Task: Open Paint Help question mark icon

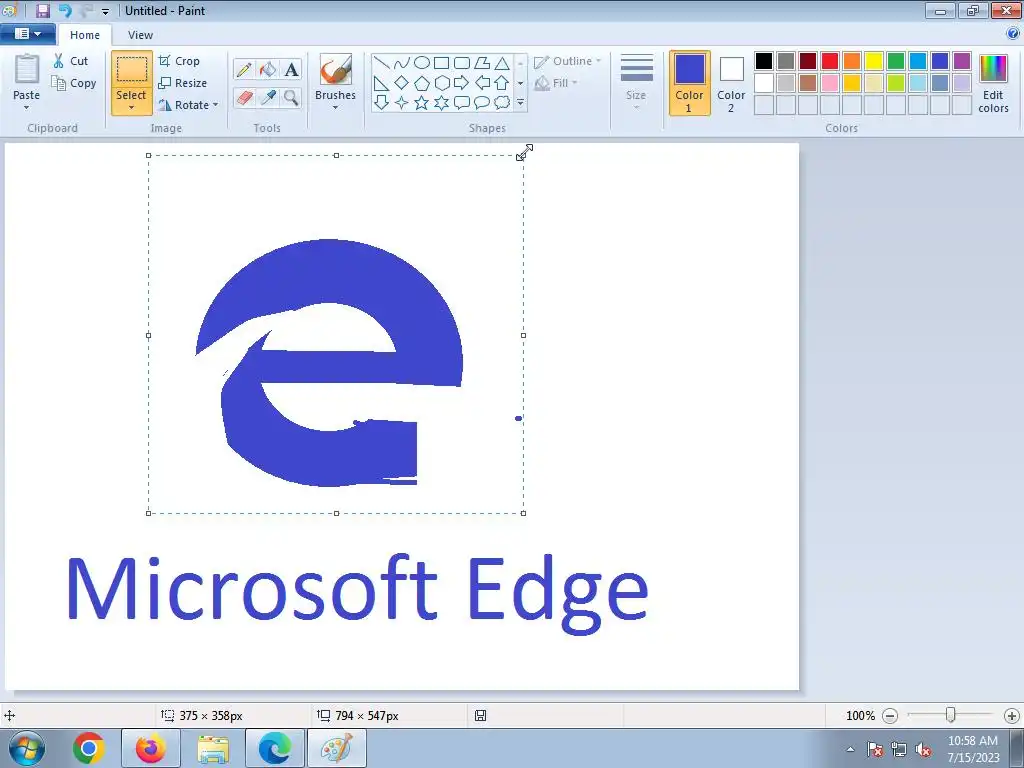Action: (x=1013, y=33)
